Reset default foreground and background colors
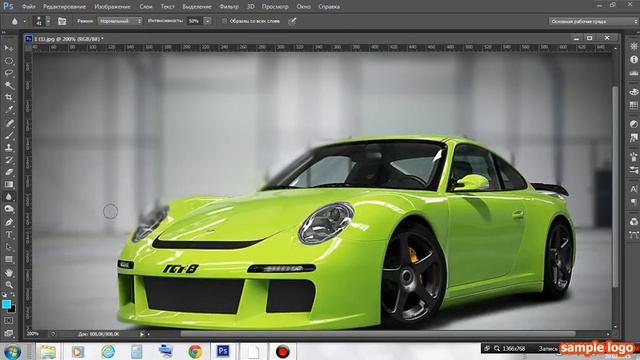The width and height of the screenshot is (640, 360). (x=4, y=294)
